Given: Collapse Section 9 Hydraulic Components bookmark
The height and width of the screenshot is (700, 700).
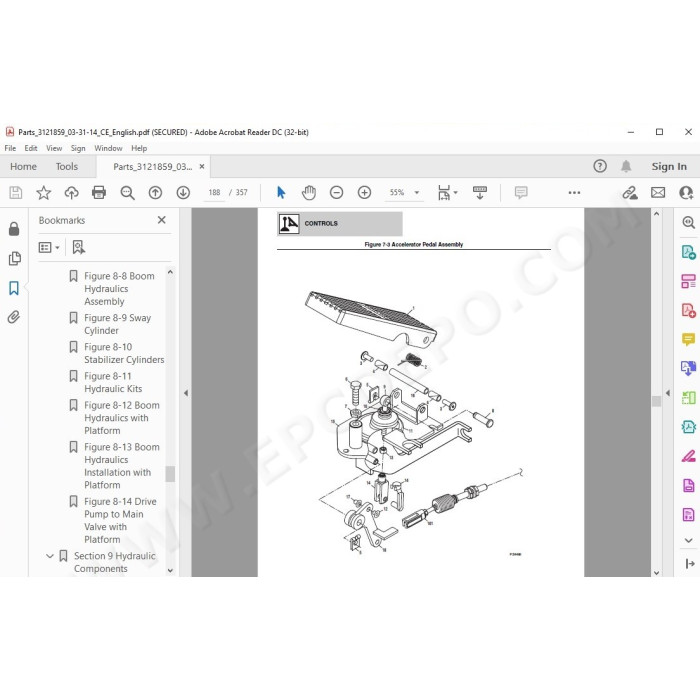Looking at the screenshot, I should coord(50,556).
